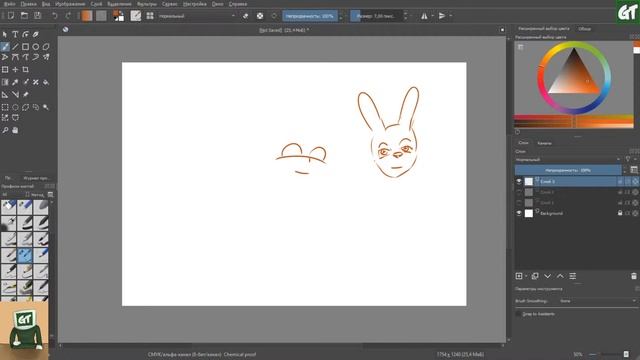640x360 pixels.
Task: Select the Polygon shape tool
Action: (46, 47)
